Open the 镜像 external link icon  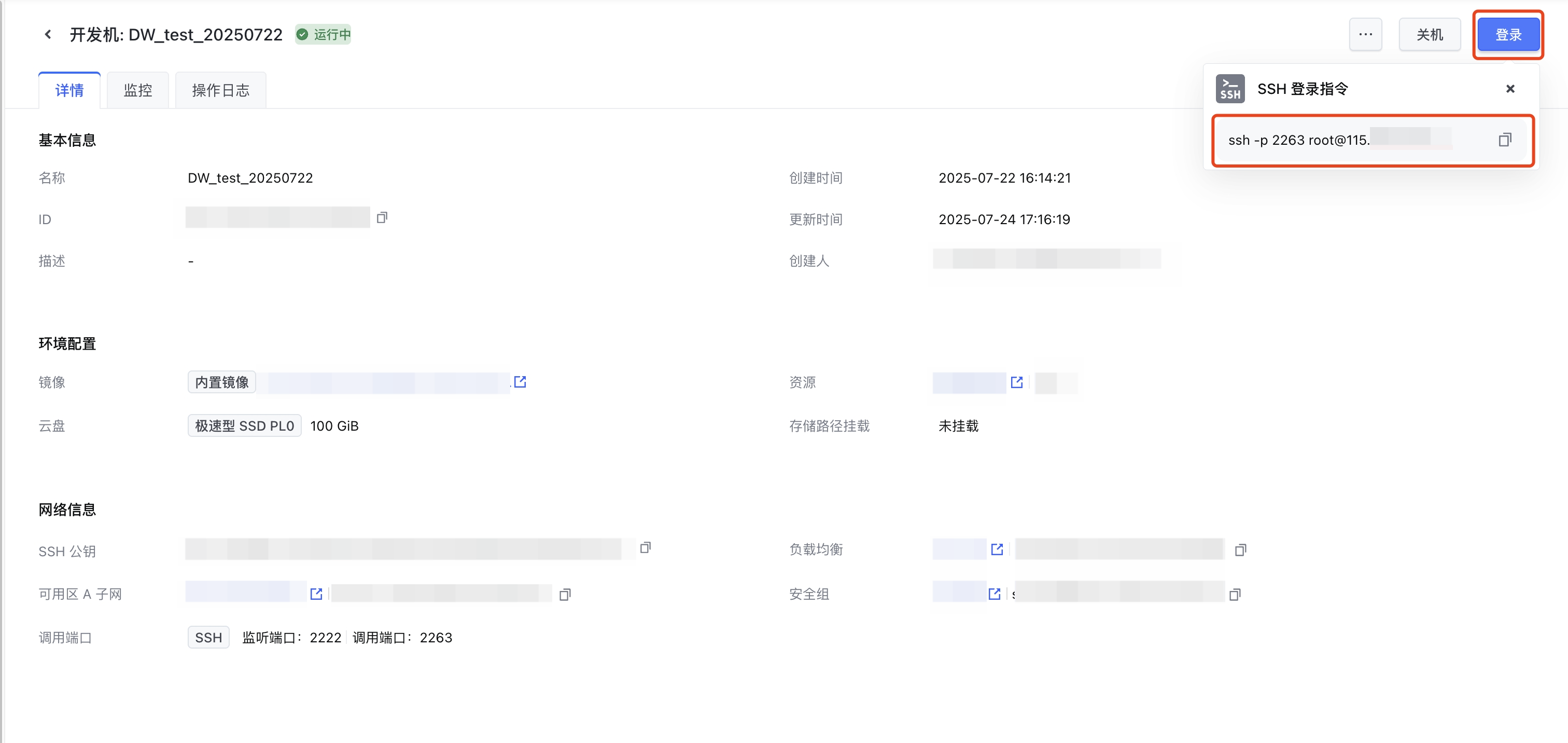point(520,382)
